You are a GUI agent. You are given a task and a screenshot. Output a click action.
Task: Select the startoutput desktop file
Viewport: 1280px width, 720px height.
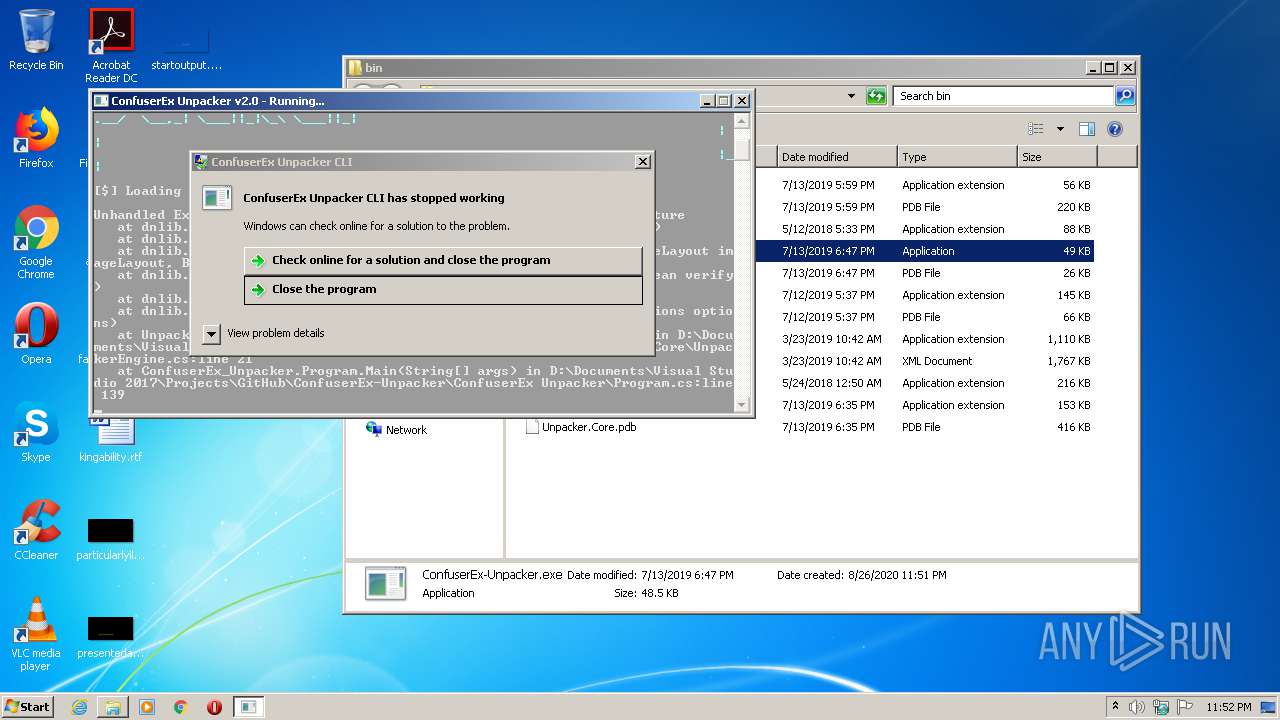[186, 48]
